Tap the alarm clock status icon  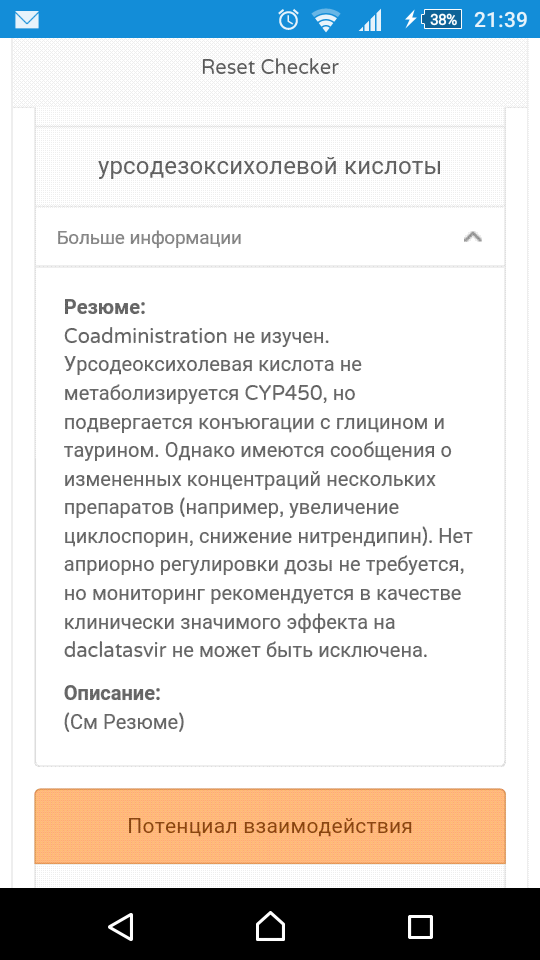click(288, 20)
